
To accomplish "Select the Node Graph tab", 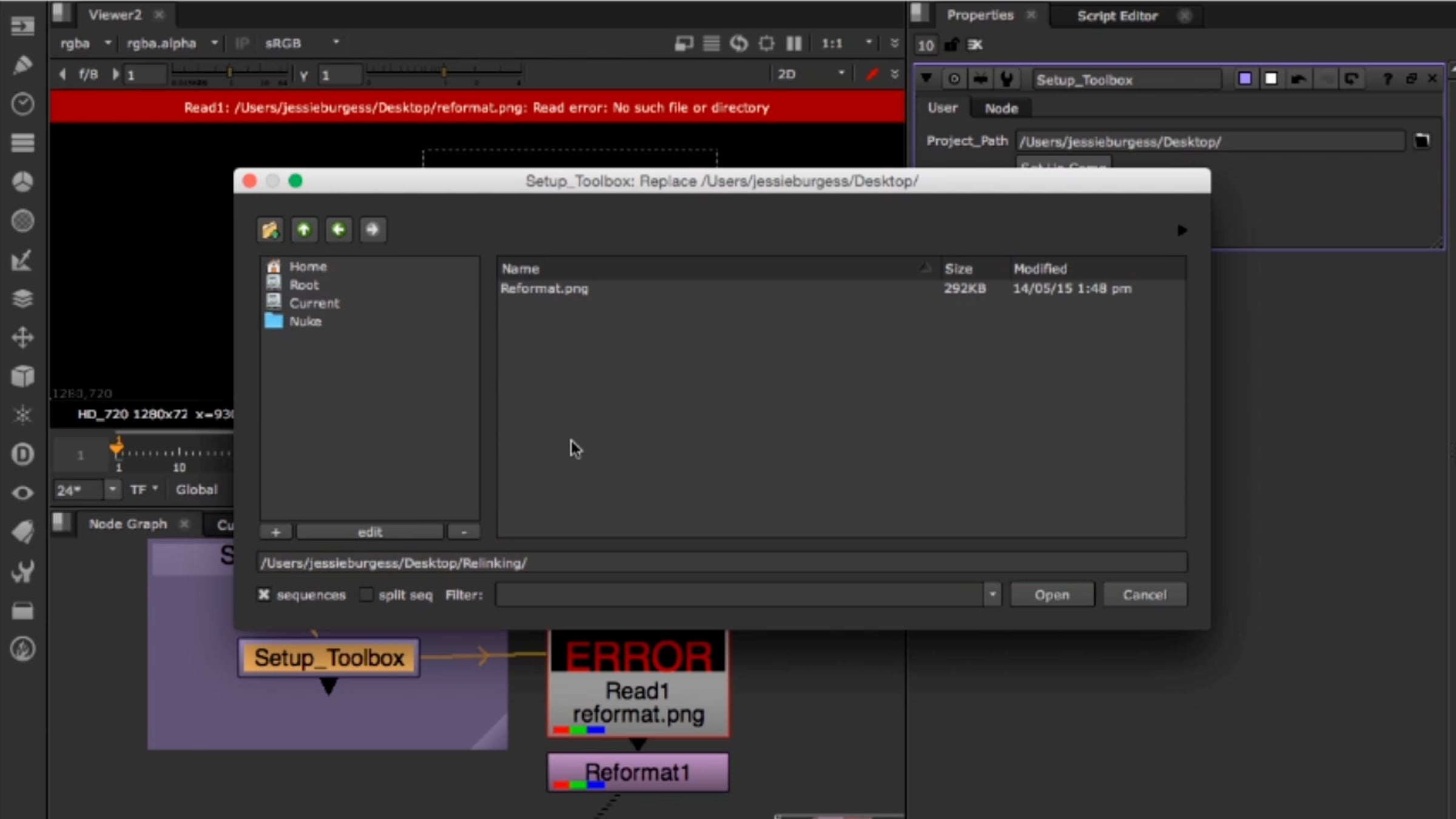I will click(x=127, y=524).
